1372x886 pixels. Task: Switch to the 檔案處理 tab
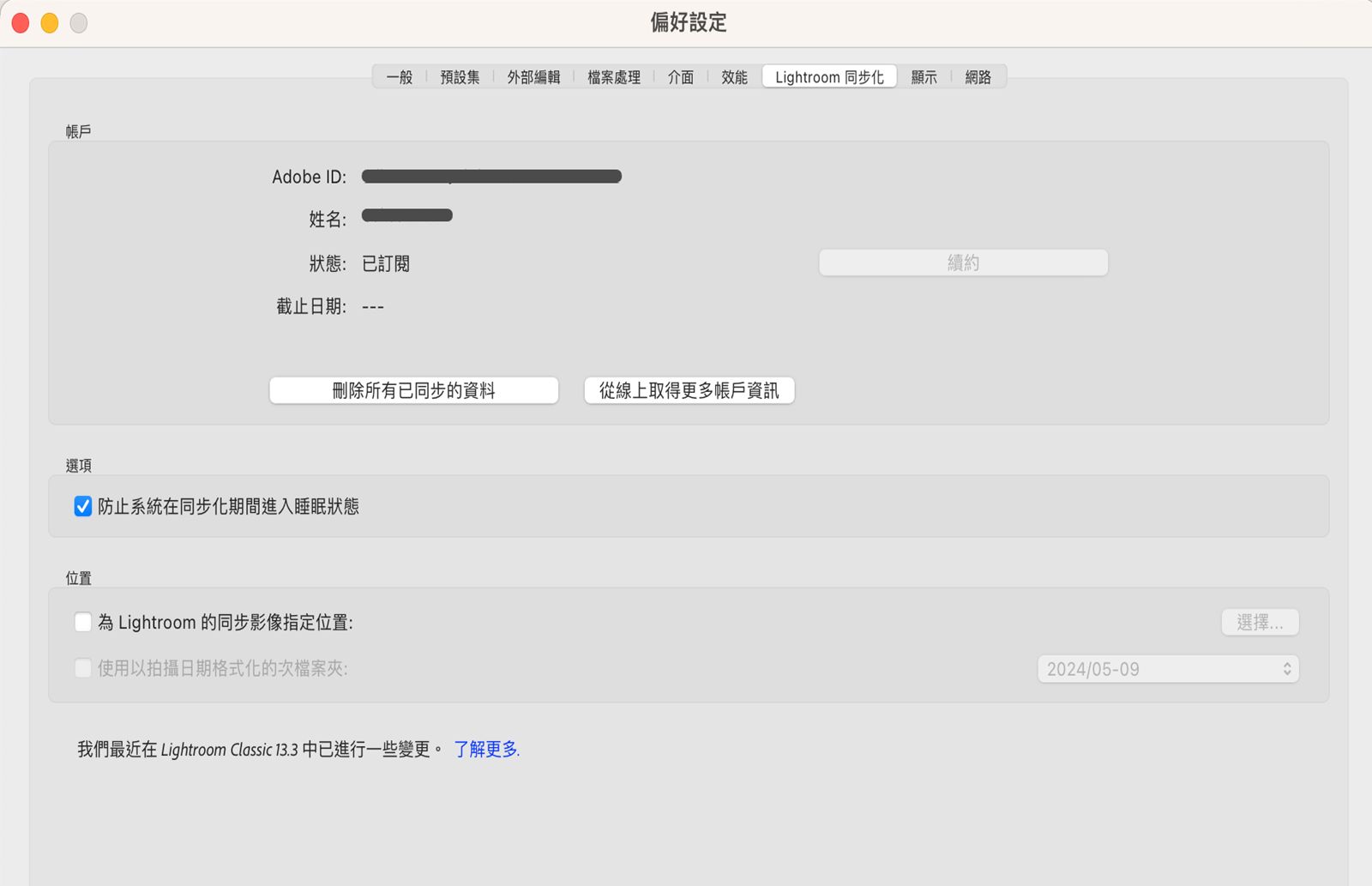pyautogui.click(x=614, y=76)
